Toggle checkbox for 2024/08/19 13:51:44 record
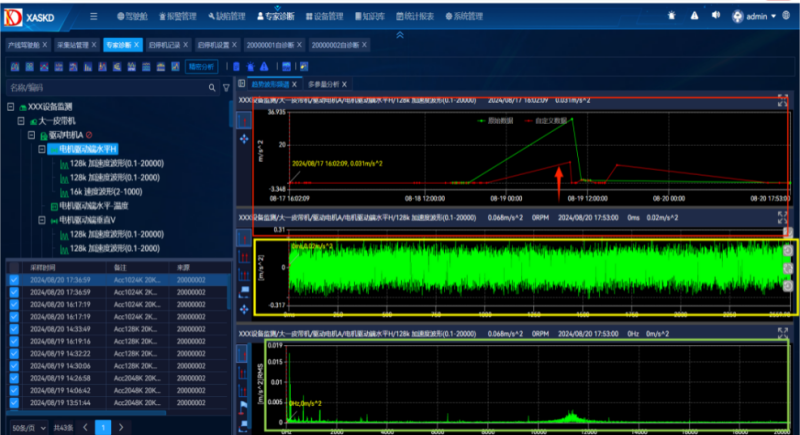This screenshot has width=800, height=435. (14, 402)
